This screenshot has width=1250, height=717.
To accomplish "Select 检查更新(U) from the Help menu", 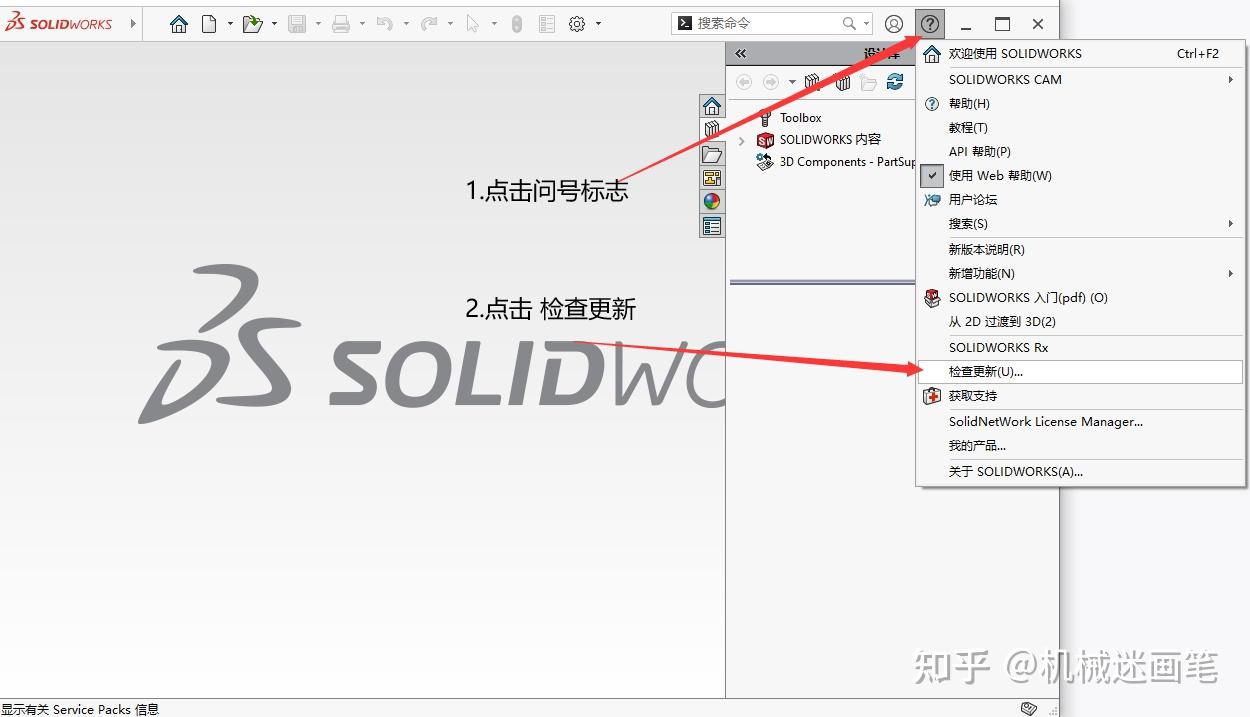I will pyautogui.click(x=1000, y=371).
